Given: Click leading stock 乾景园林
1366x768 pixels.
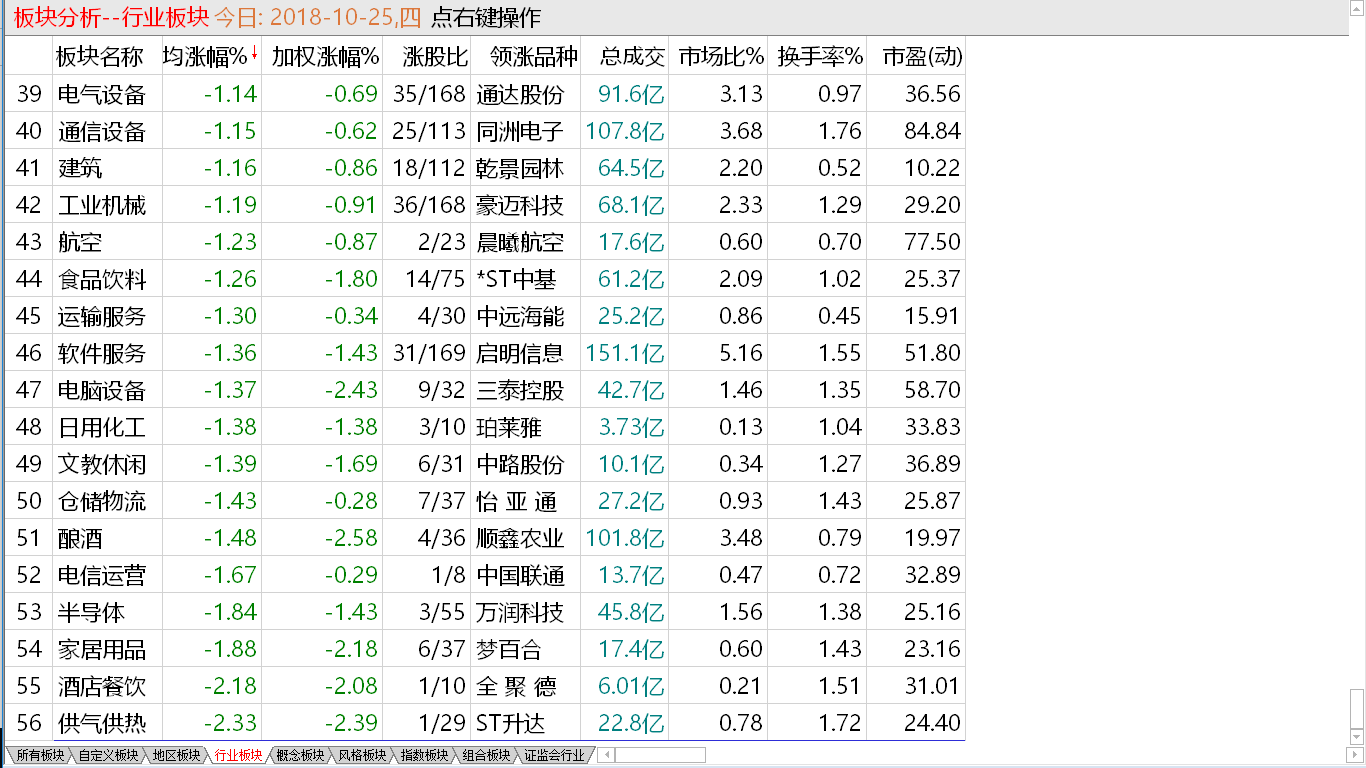Looking at the screenshot, I should 520,168.
